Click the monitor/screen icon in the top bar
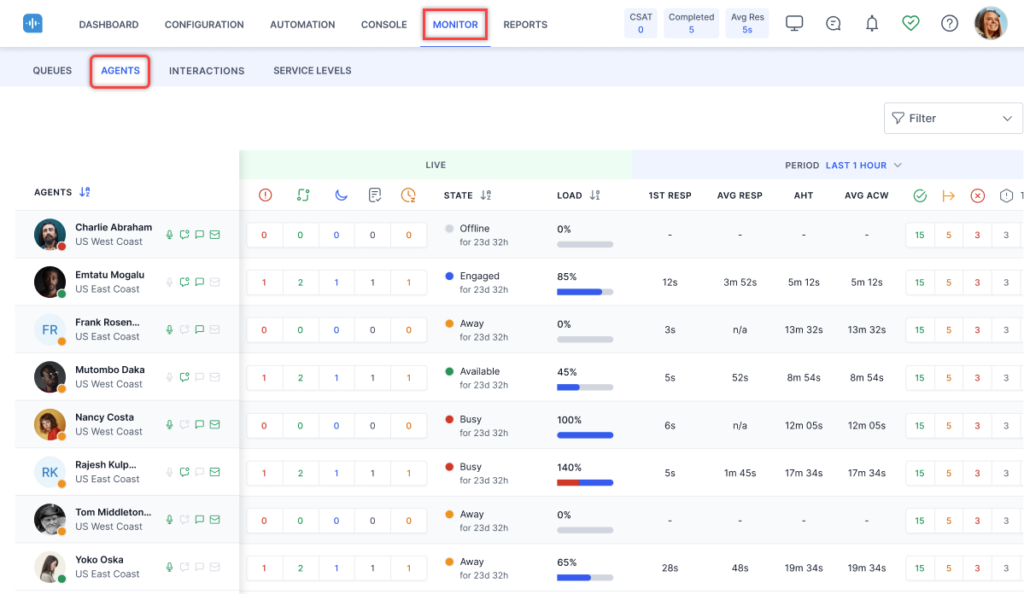The image size is (1024, 594). tap(794, 22)
